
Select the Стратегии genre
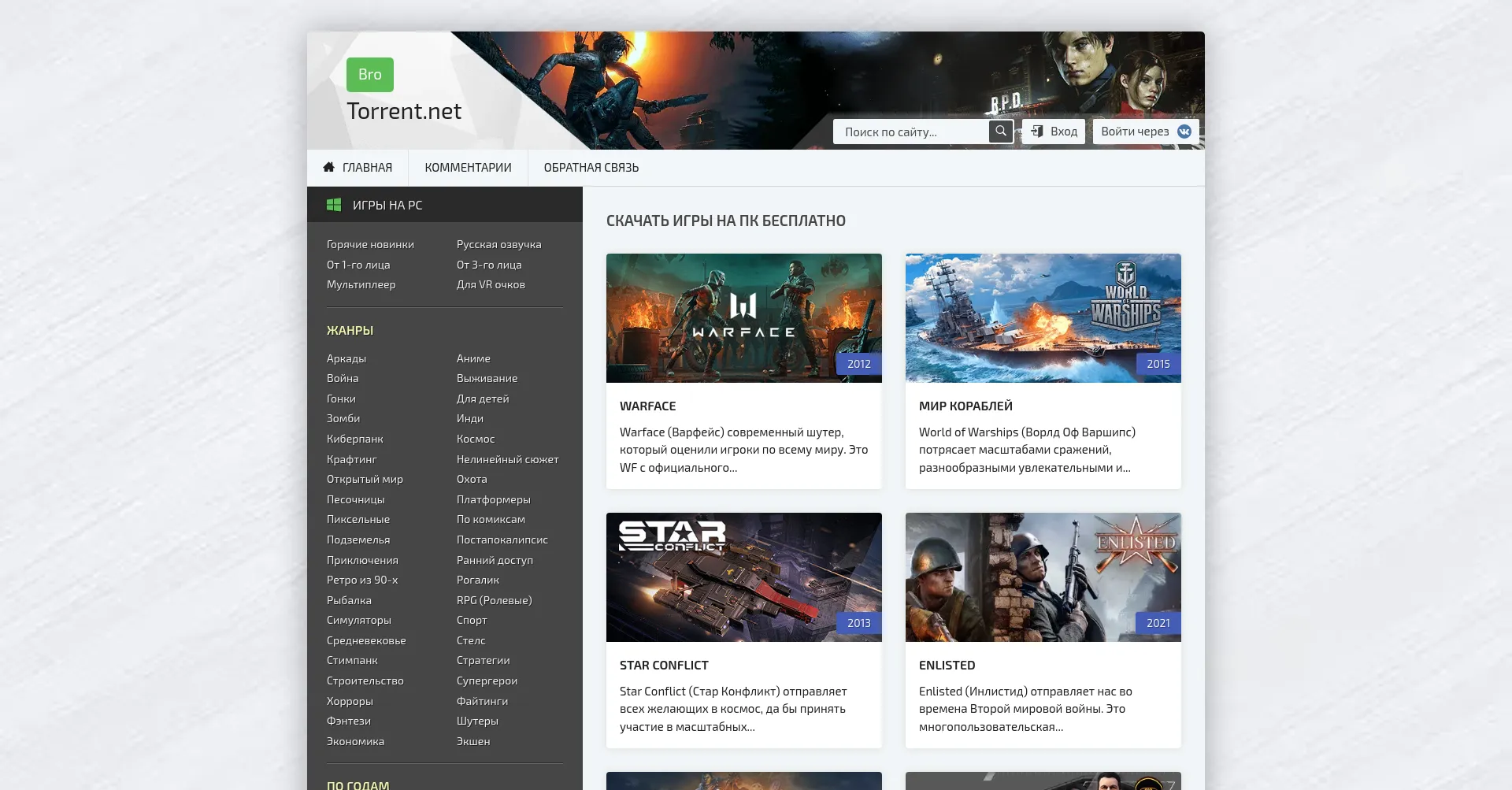[x=483, y=661]
